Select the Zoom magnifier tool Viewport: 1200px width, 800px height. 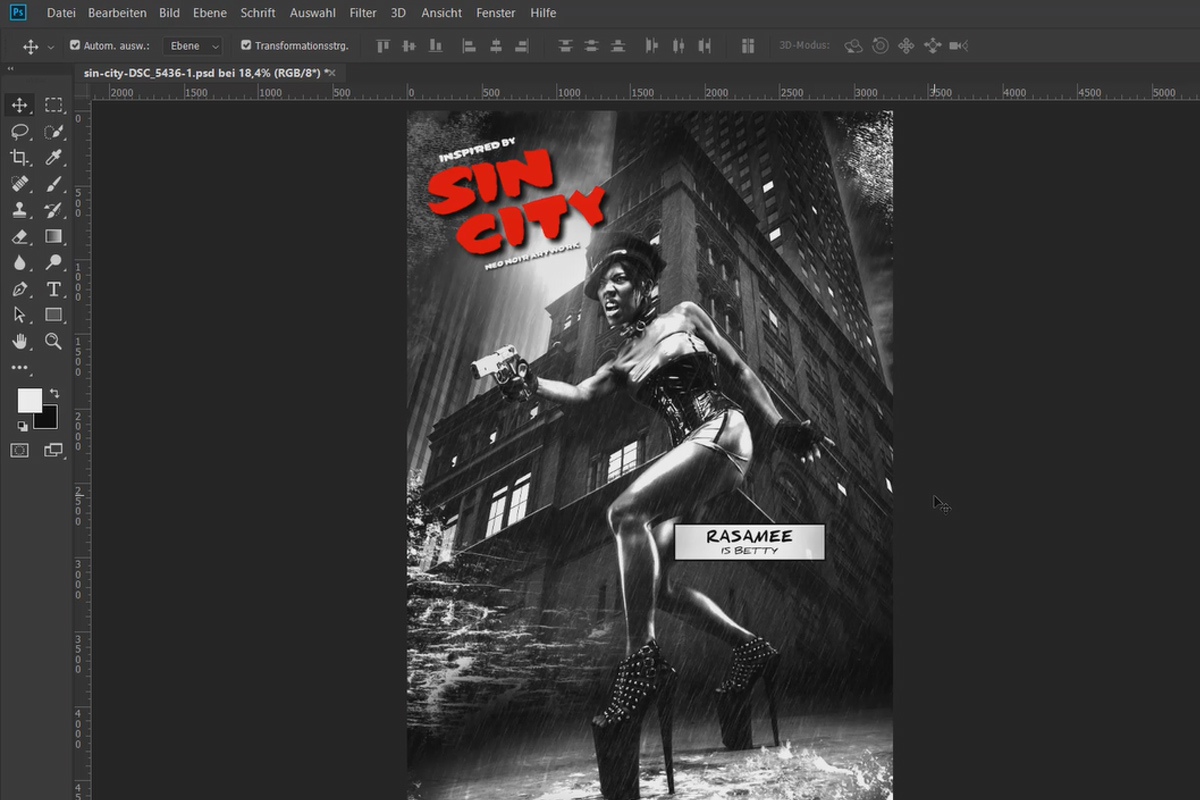[54, 341]
